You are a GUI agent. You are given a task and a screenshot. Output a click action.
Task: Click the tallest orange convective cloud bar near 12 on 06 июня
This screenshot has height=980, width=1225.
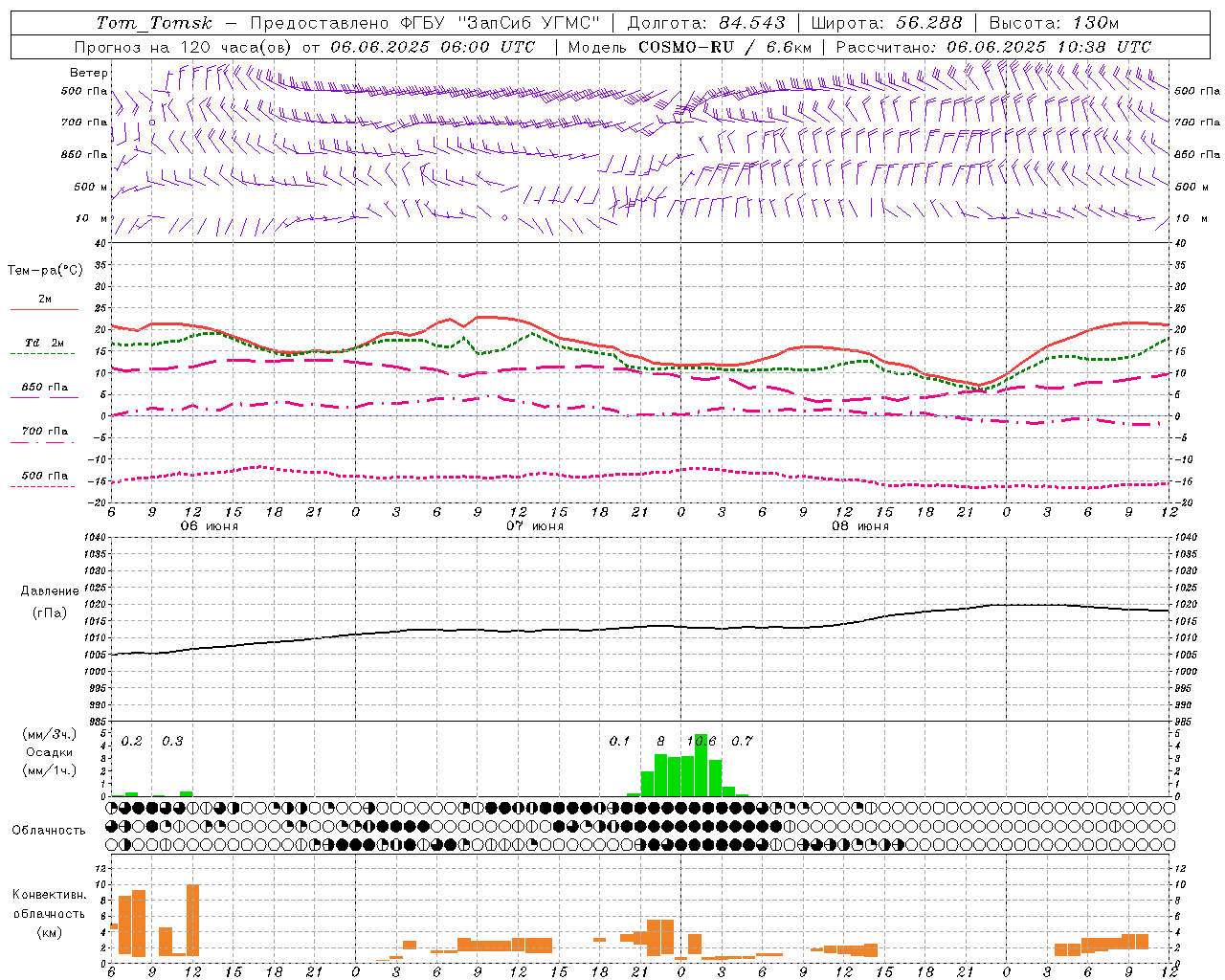pyautogui.click(x=193, y=920)
